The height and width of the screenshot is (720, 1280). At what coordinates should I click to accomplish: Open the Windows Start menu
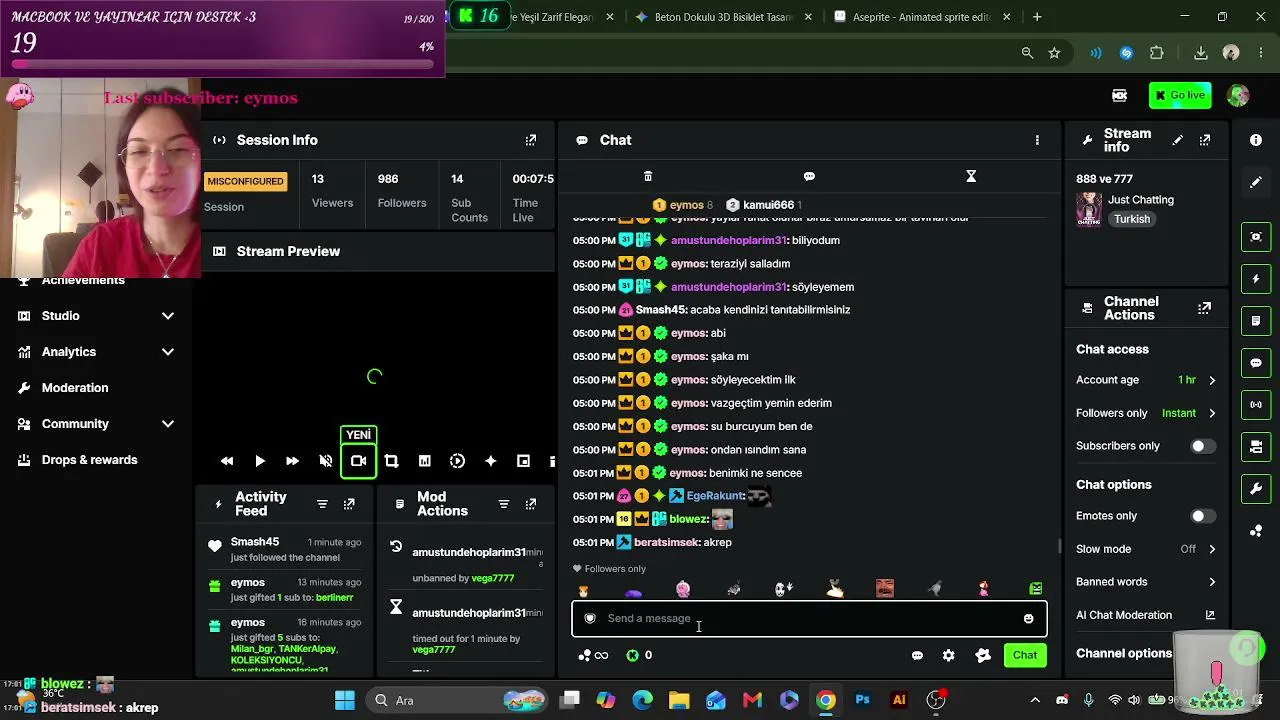pyautogui.click(x=345, y=700)
